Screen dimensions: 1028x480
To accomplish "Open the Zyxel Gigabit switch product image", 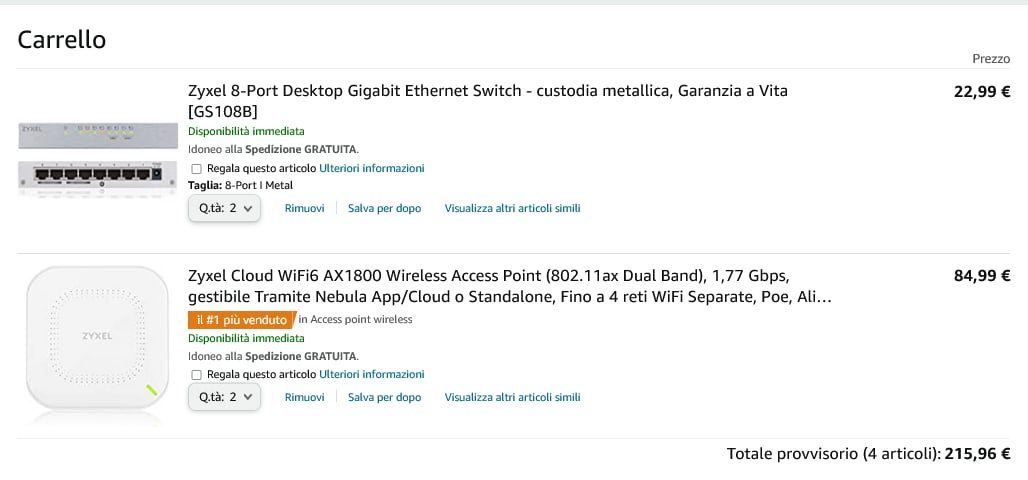I will (x=98, y=160).
